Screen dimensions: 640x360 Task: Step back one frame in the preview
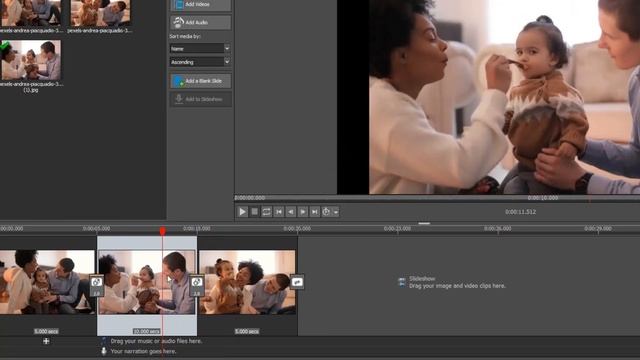point(291,212)
